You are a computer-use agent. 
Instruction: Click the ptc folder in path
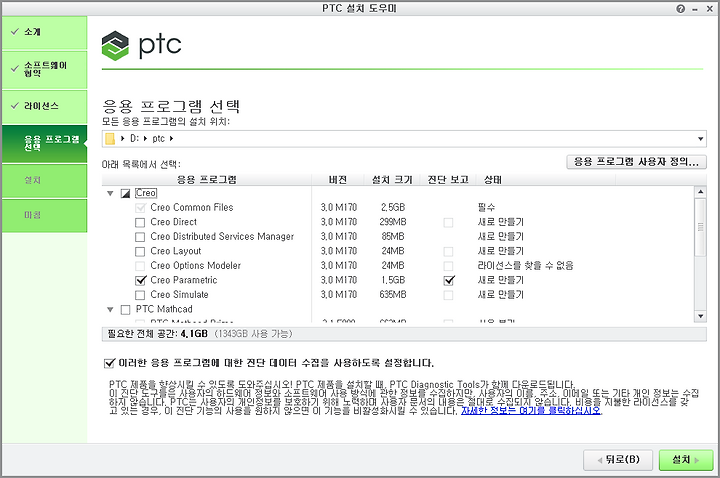coord(158,139)
